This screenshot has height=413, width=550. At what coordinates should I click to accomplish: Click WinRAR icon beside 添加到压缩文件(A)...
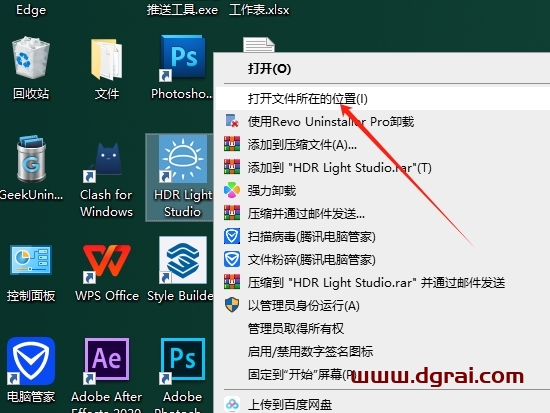232,144
